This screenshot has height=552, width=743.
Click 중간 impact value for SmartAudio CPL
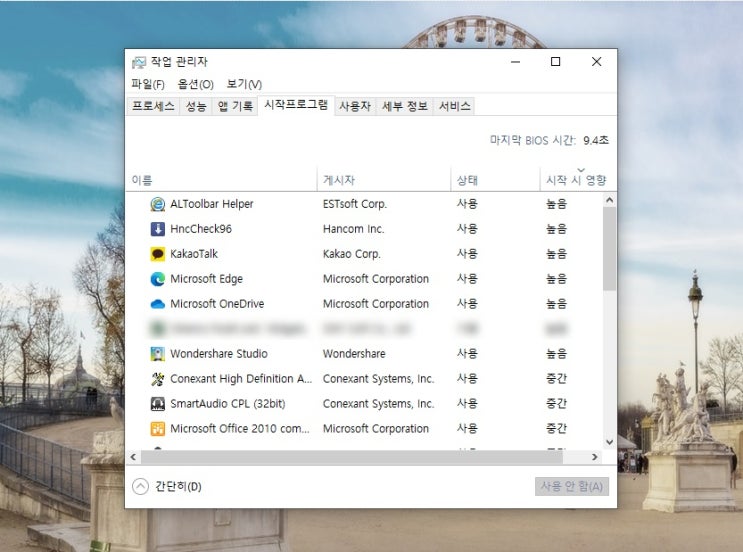point(556,404)
